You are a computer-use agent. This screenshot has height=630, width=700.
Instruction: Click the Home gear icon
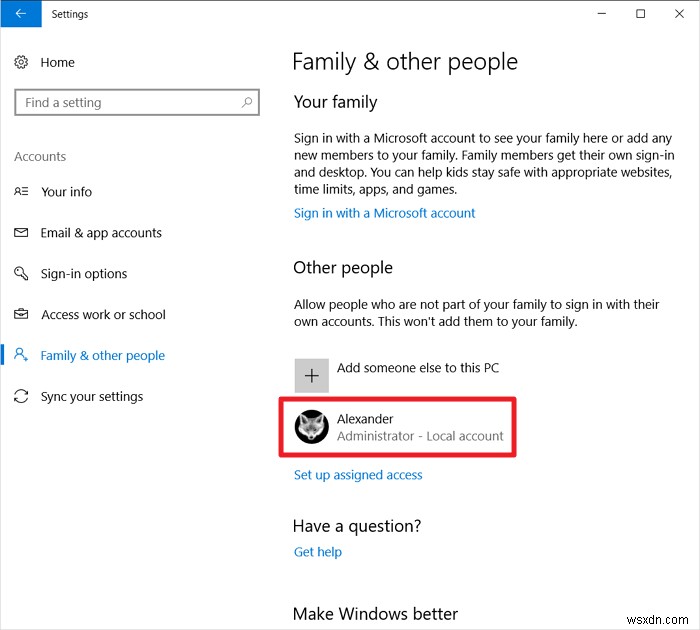click(21, 62)
